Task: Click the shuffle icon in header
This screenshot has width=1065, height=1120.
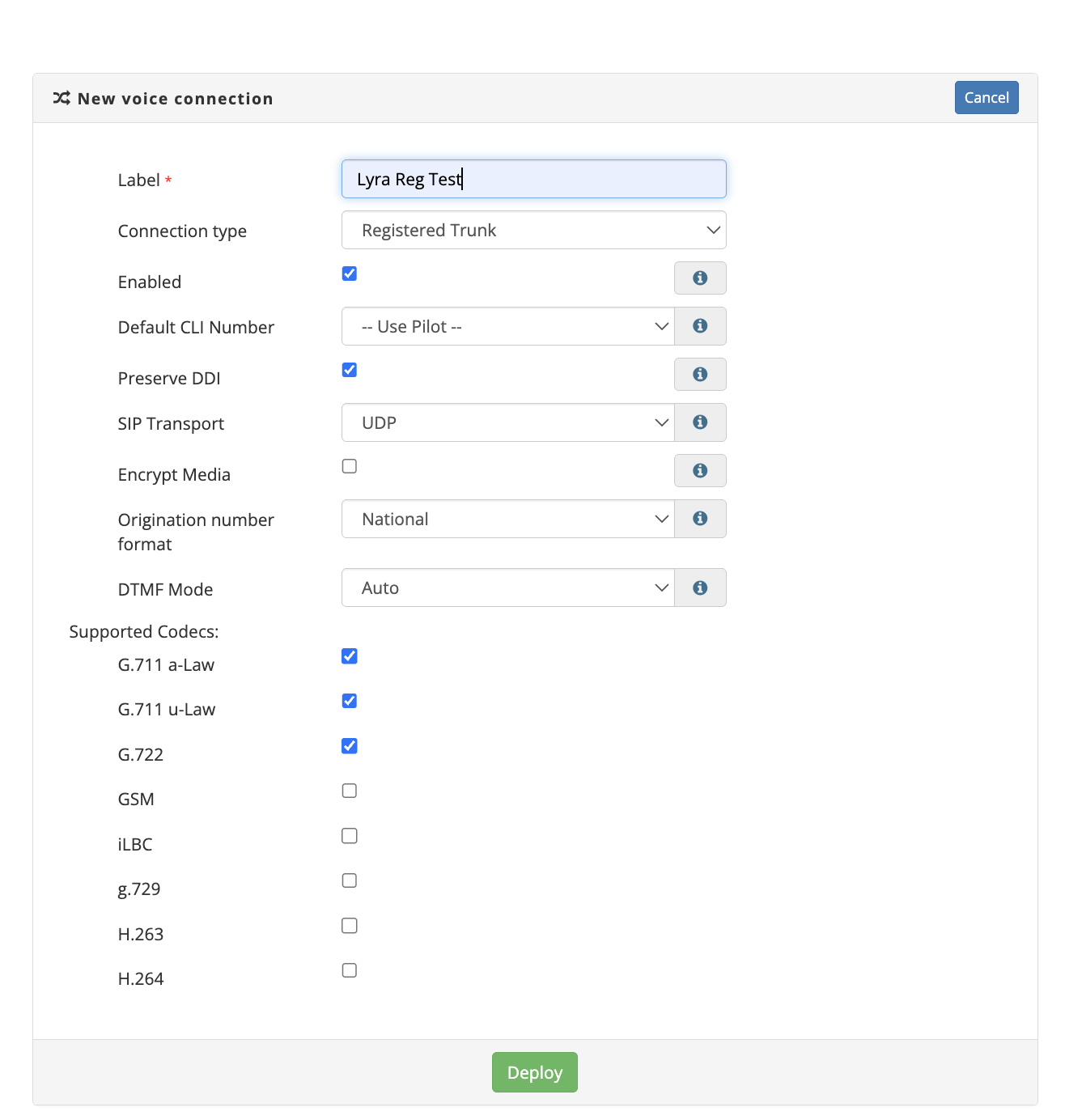Action: [62, 98]
